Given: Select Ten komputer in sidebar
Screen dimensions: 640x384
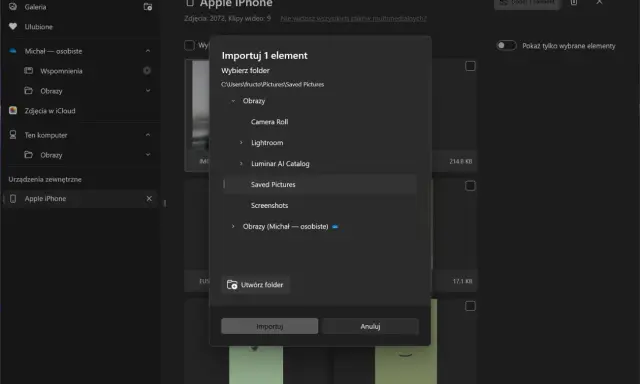Looking at the screenshot, I should (x=46, y=135).
